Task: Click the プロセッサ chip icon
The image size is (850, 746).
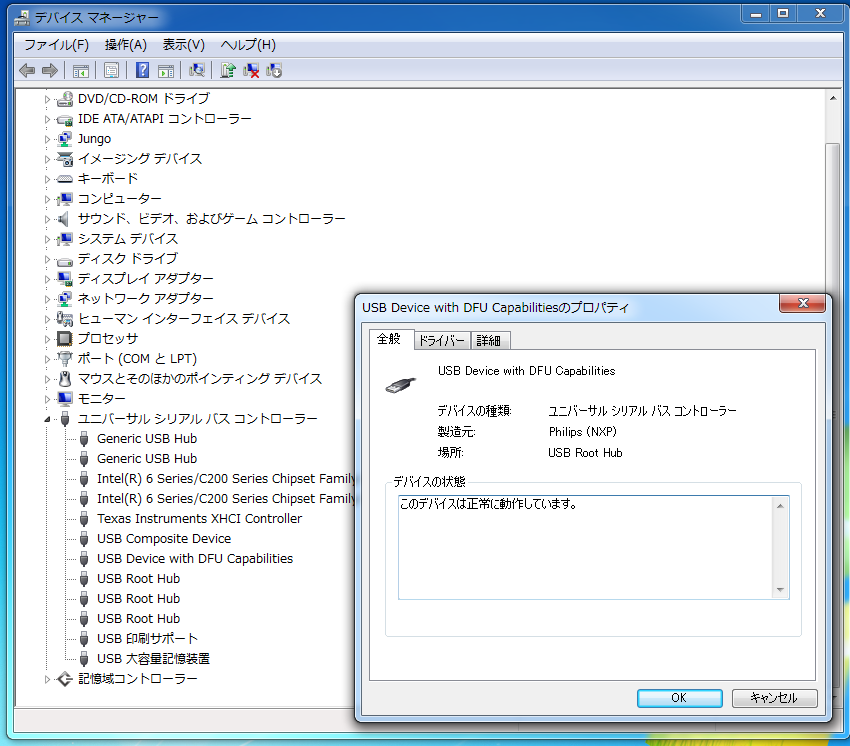Action: coord(65,339)
